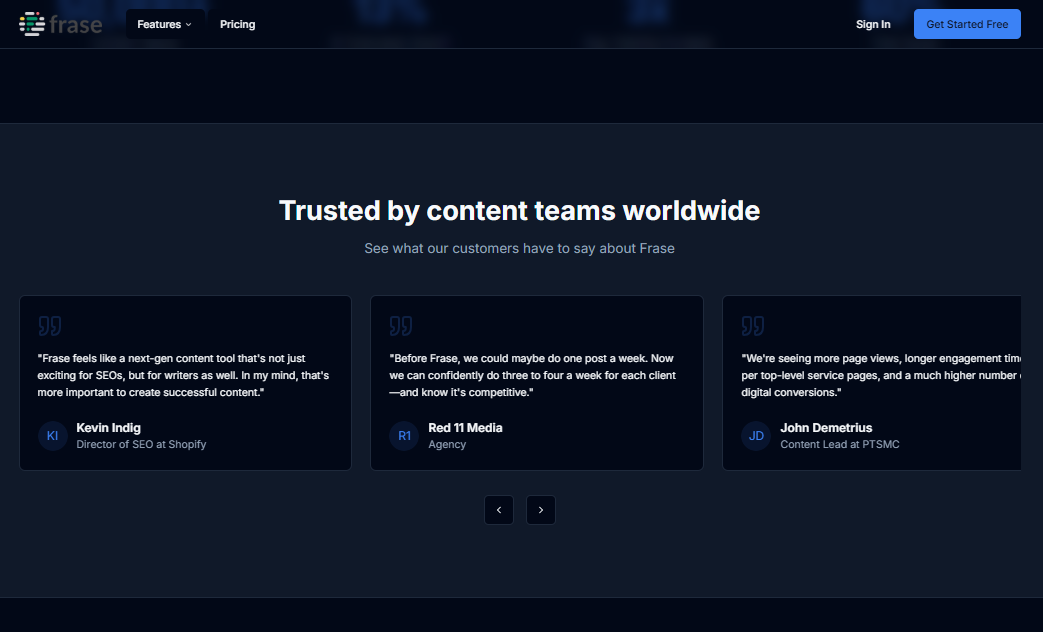Click the name "John Demetrius"
The width and height of the screenshot is (1043, 632).
(826, 428)
